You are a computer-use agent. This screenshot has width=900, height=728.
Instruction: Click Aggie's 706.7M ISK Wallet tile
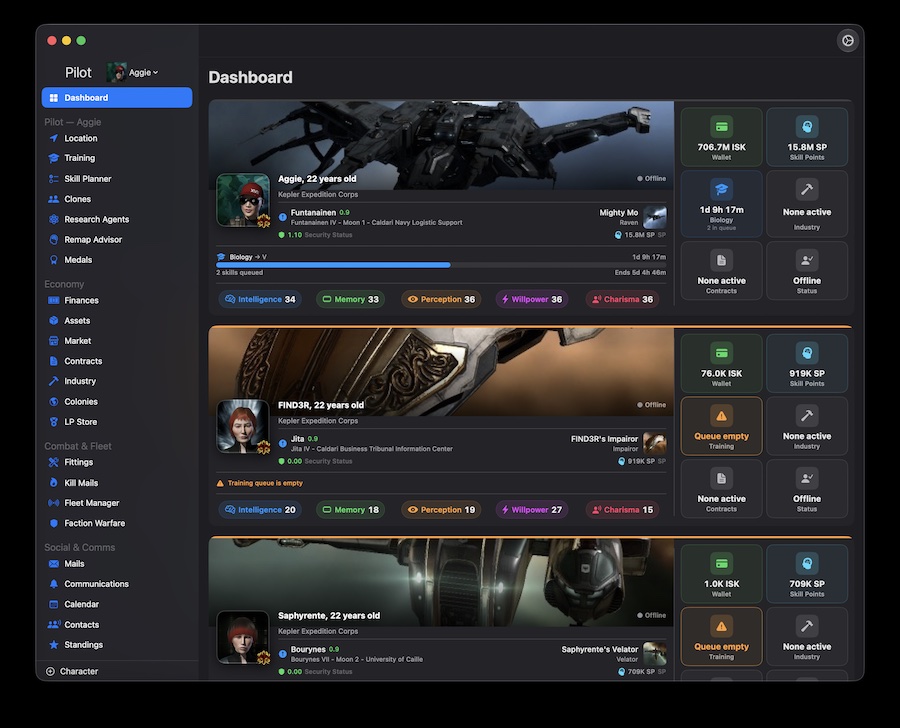[721, 137]
